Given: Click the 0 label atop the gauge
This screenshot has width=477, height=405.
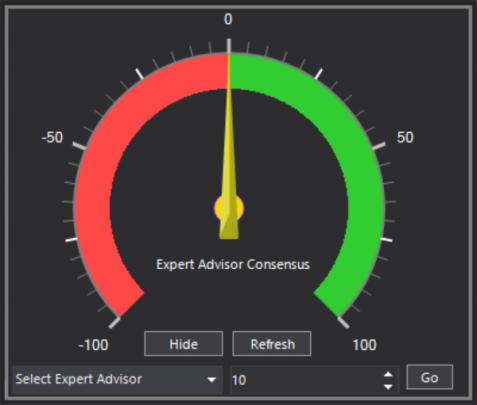Looking at the screenshot, I should click(228, 19).
